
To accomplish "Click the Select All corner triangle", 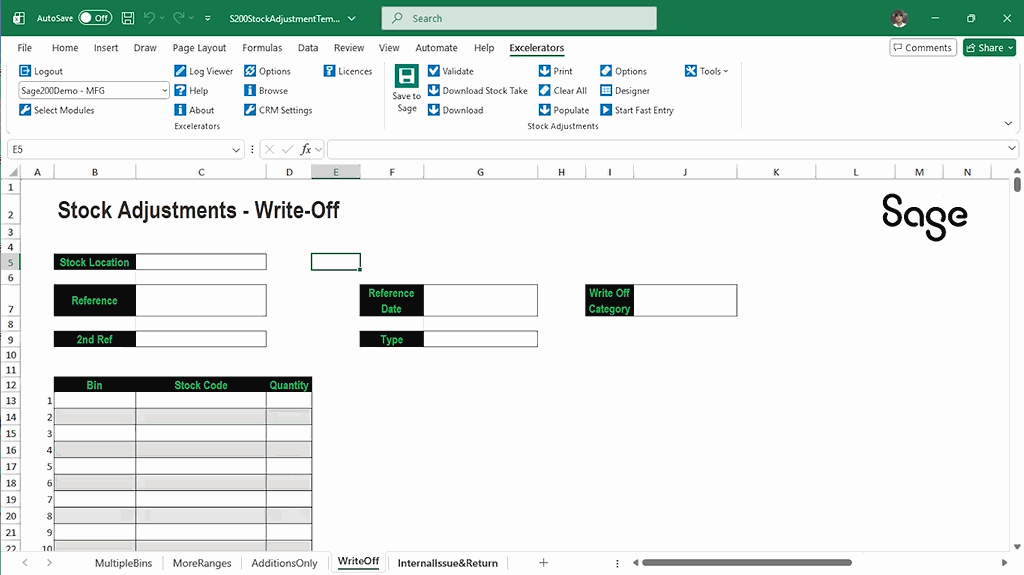I will 13,172.
